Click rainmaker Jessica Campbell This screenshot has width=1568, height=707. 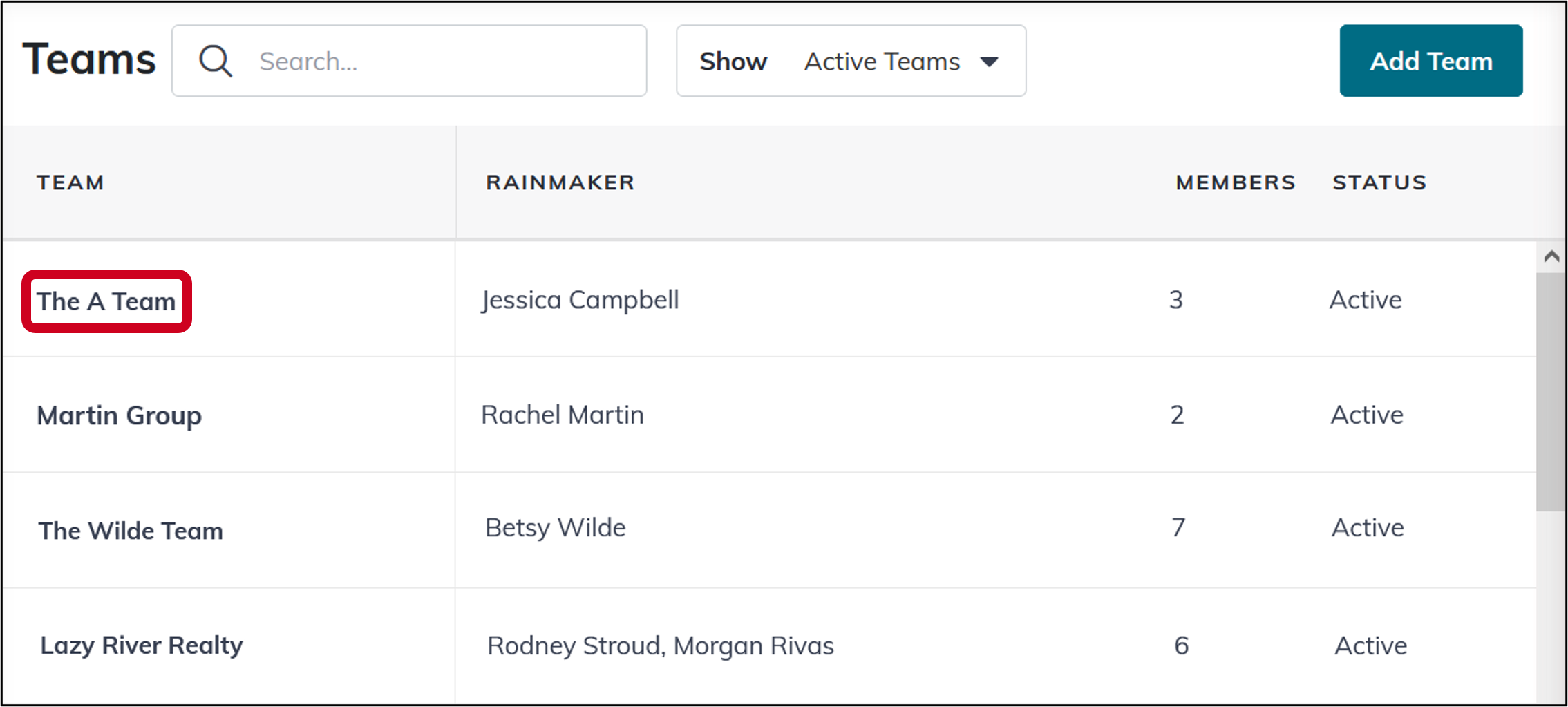(x=580, y=300)
